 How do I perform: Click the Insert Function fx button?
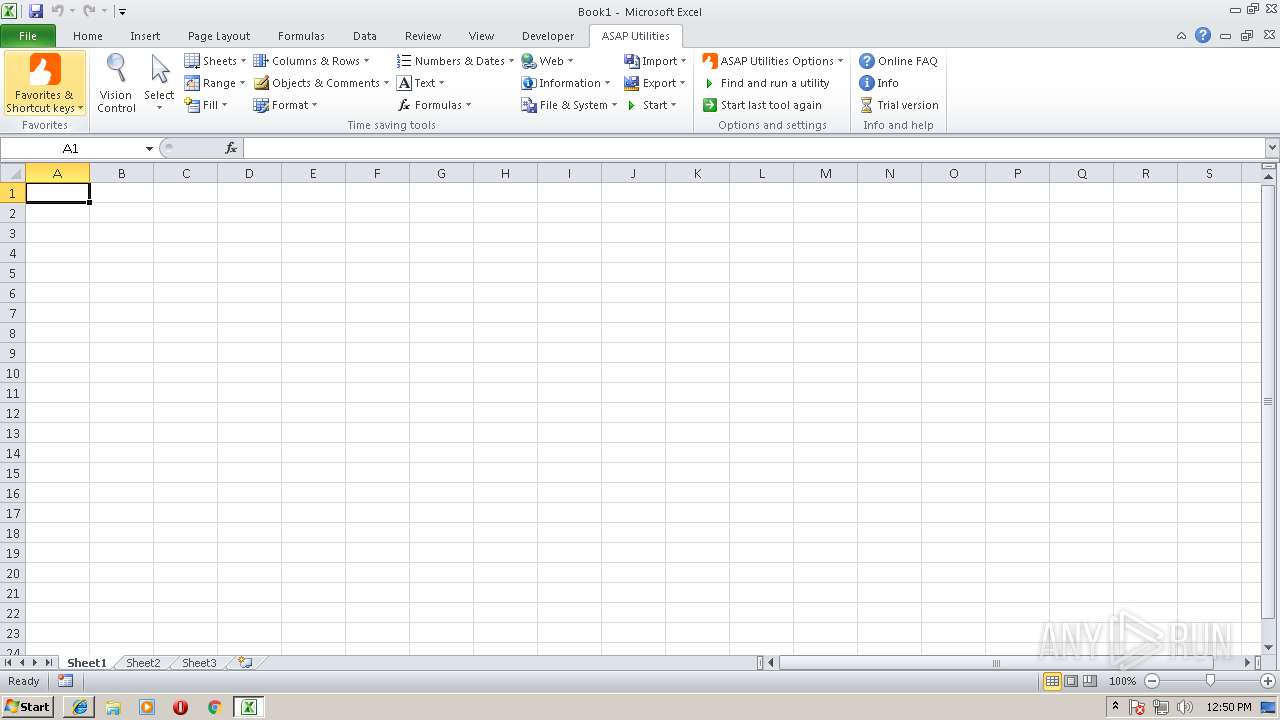pyautogui.click(x=231, y=148)
